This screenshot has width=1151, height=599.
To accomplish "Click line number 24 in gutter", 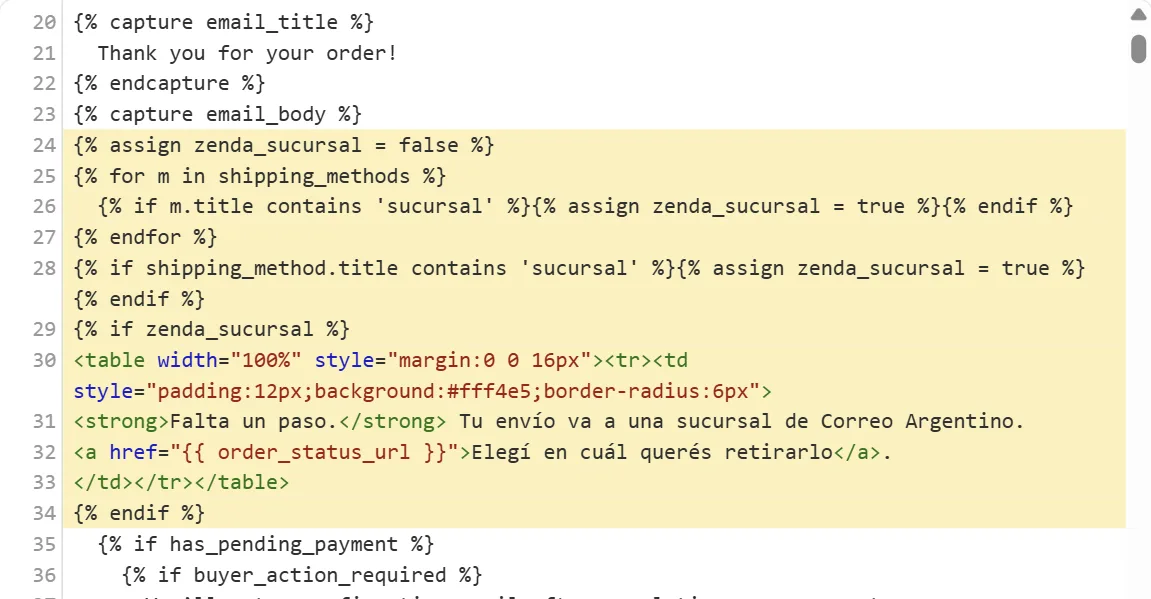I will point(44,145).
